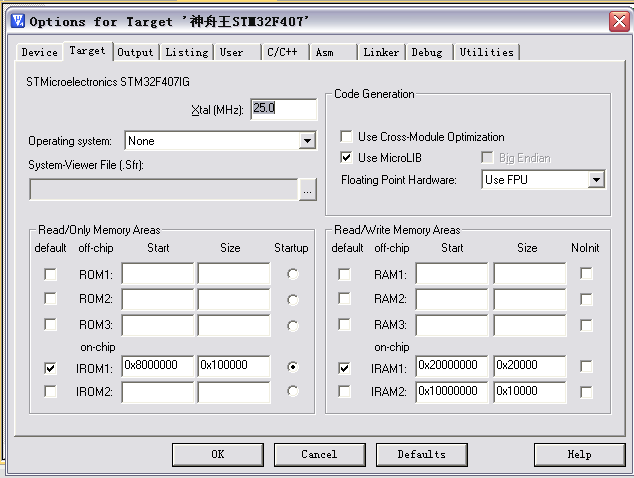Click the ROM2 Start field
The width and height of the screenshot is (634, 478).
(158, 299)
